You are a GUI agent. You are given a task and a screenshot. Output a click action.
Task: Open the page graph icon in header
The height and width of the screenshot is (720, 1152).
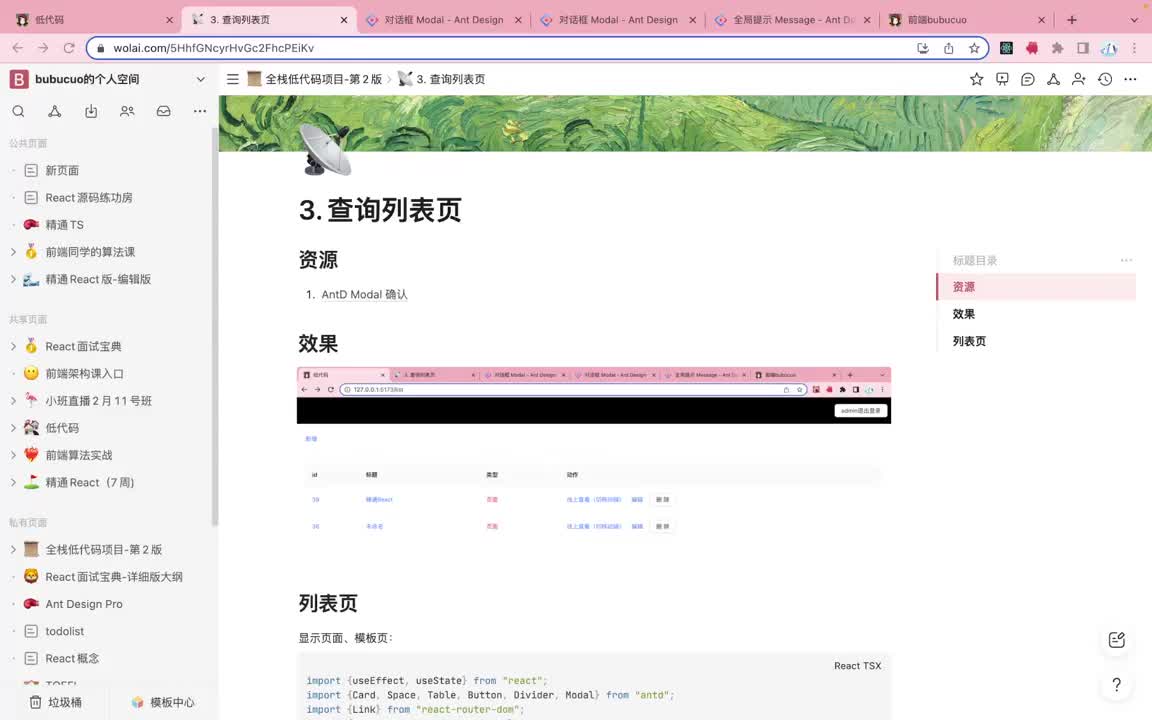coord(1054,79)
